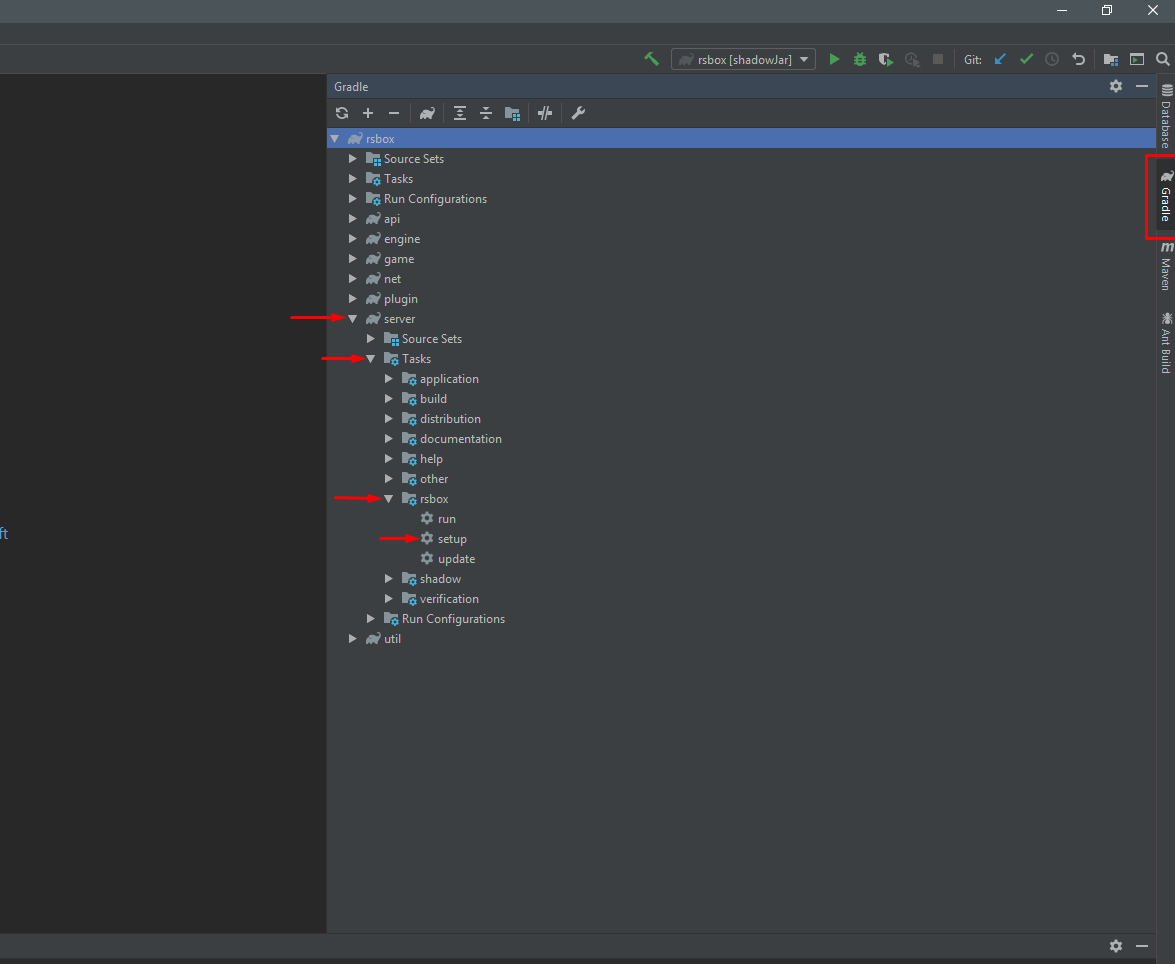Image resolution: width=1175 pixels, height=964 pixels.
Task: Open the rsbox [shadowJar] run configuration dropdown
Action: point(743,59)
